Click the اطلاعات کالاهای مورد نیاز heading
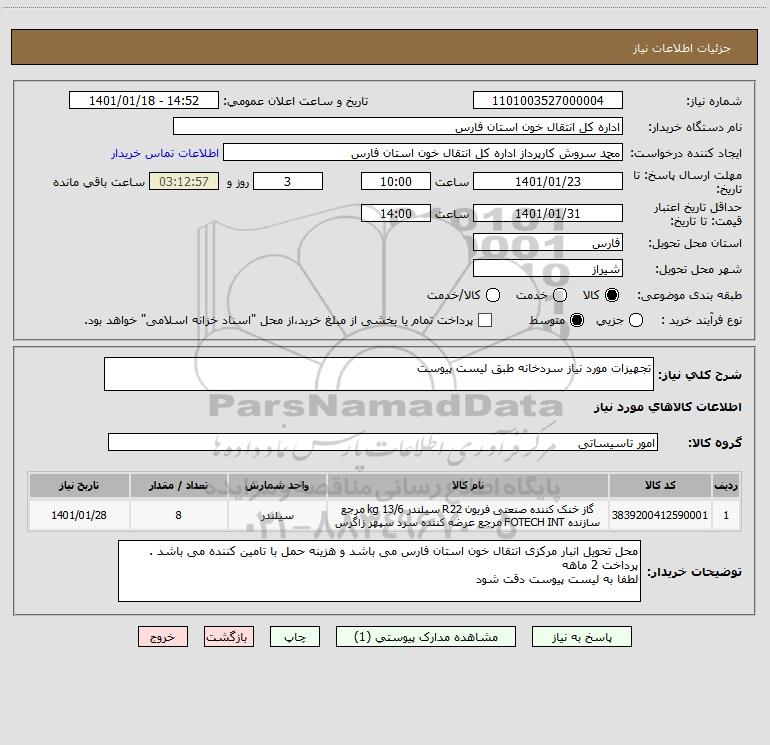770x745 pixels. tap(668, 407)
